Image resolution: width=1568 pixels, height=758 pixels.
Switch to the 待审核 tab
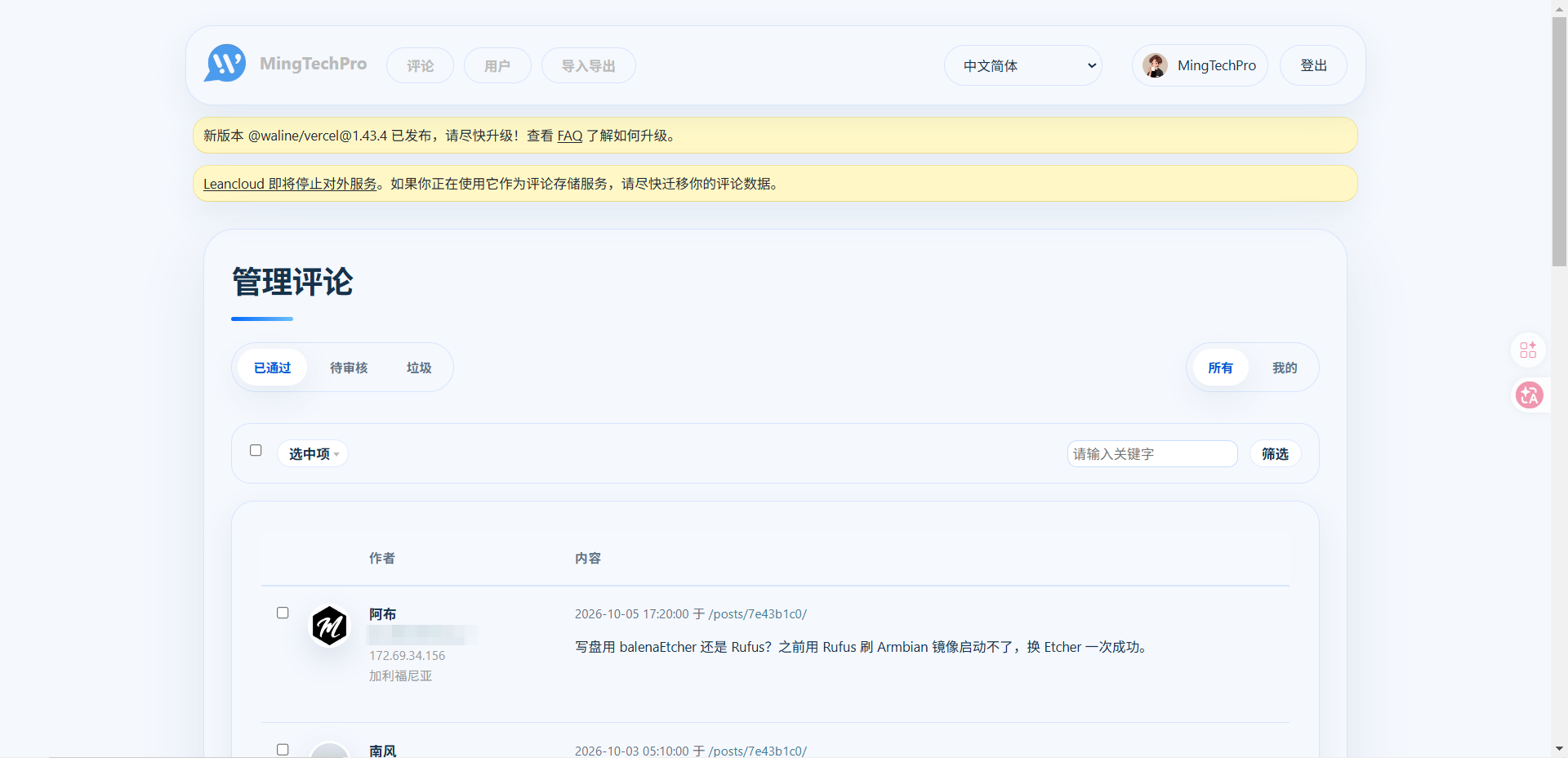pyautogui.click(x=349, y=368)
